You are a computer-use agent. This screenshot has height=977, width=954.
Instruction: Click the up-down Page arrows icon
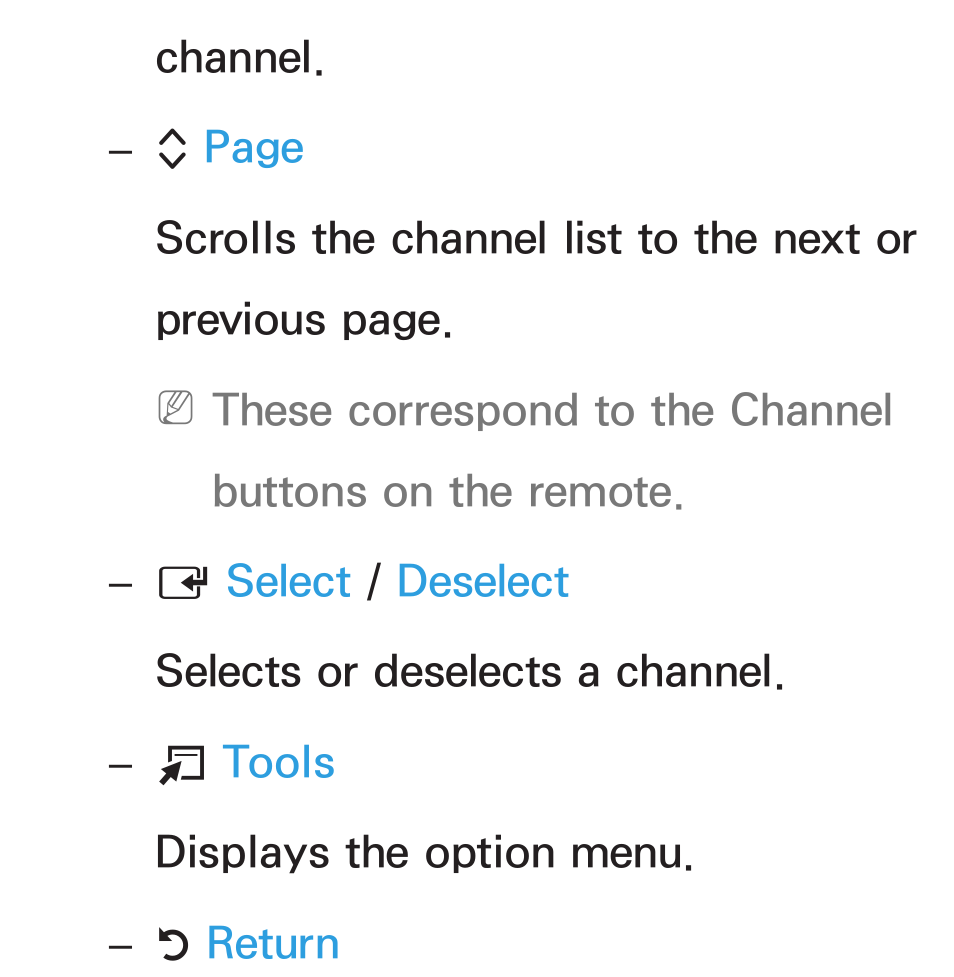[x=172, y=150]
